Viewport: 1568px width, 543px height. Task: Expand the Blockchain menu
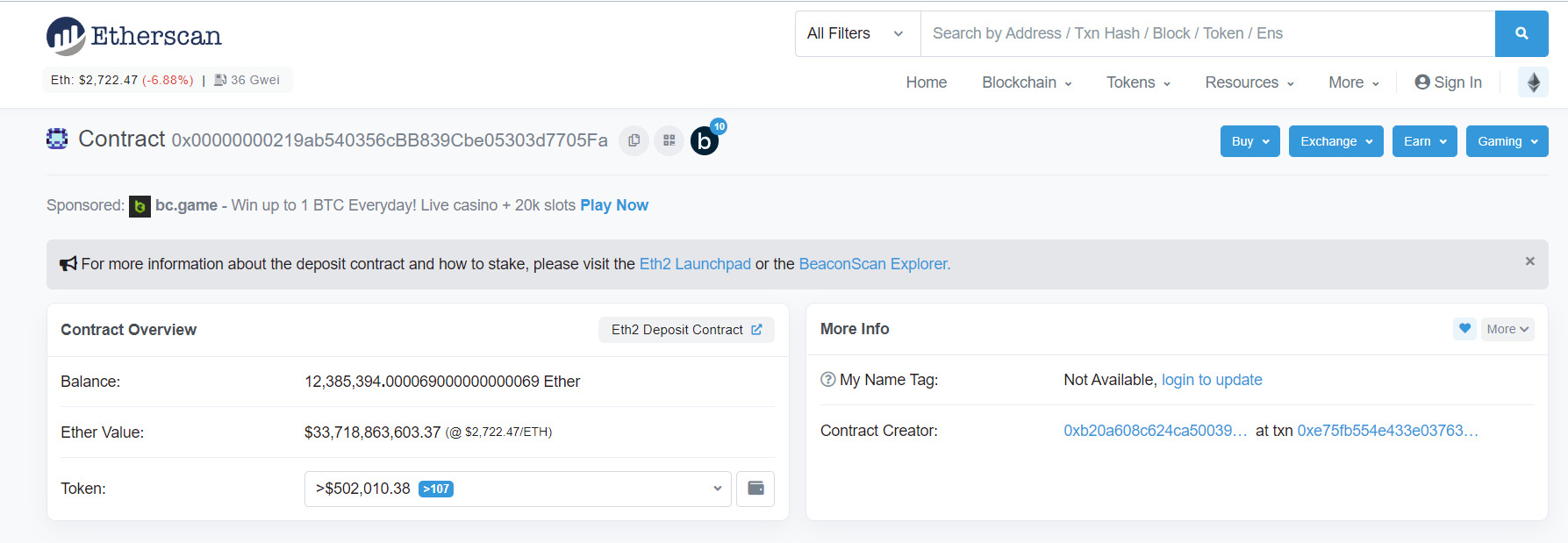[1027, 82]
